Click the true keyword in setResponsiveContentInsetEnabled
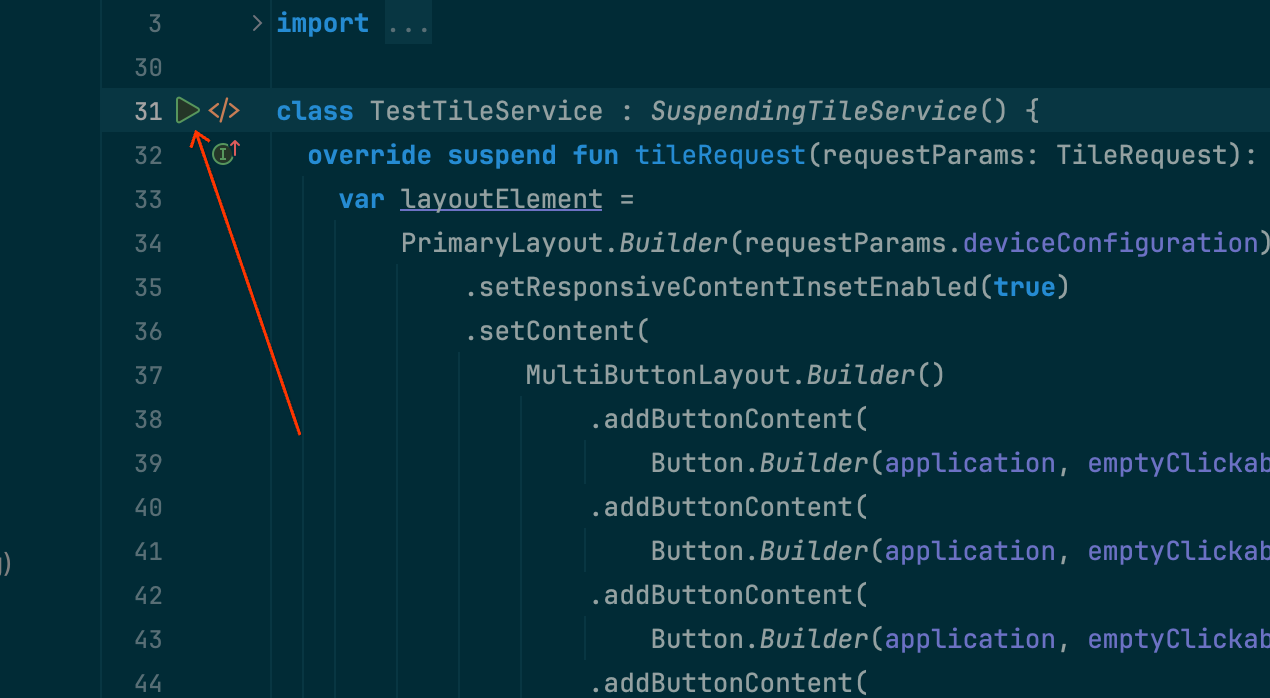Viewport: 1270px width, 698px height. coord(1024,286)
